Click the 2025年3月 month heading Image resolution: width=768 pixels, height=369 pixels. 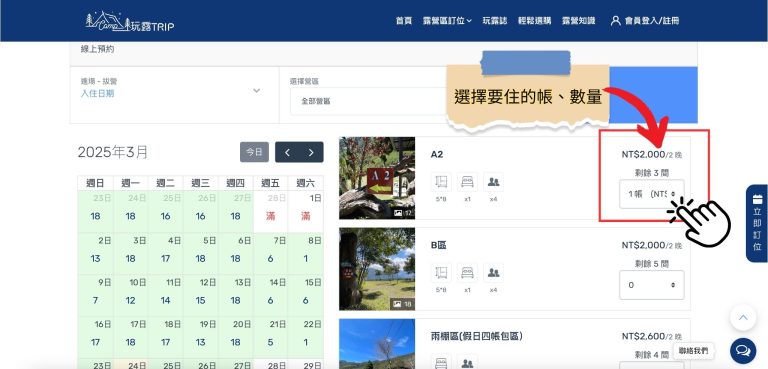pos(113,152)
